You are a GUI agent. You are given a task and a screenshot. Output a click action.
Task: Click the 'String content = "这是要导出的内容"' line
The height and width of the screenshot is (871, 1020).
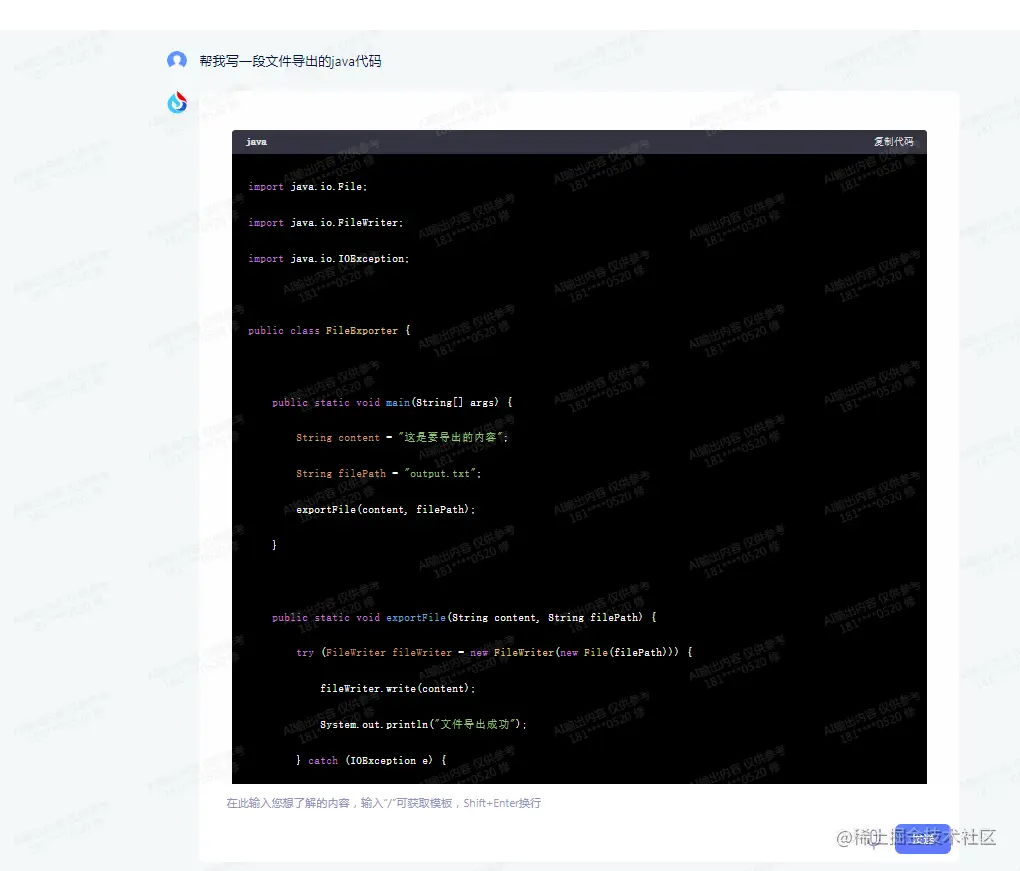coord(402,438)
